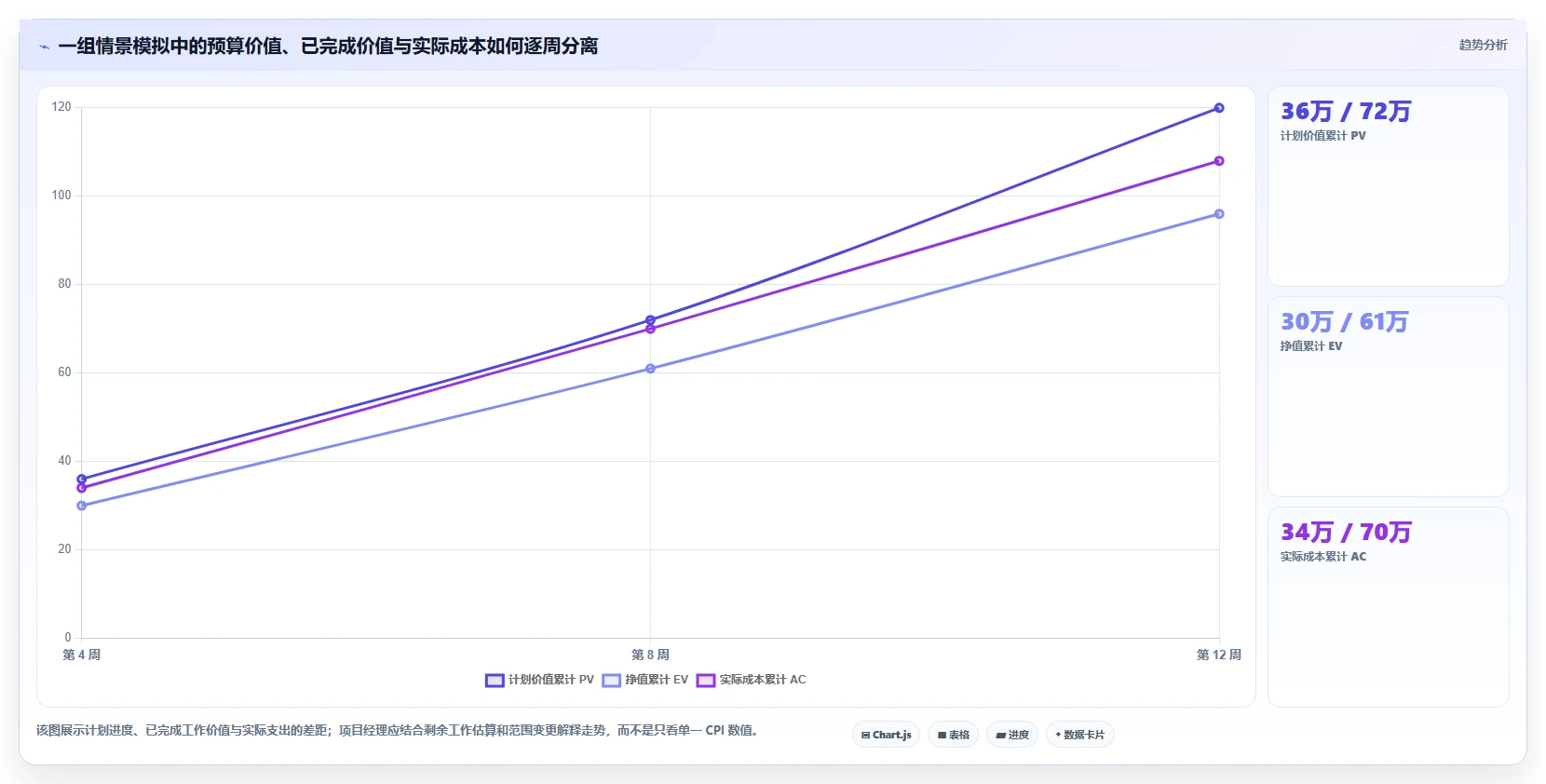Click the 60 y-axis tick label
1546x784 pixels.
64,372
